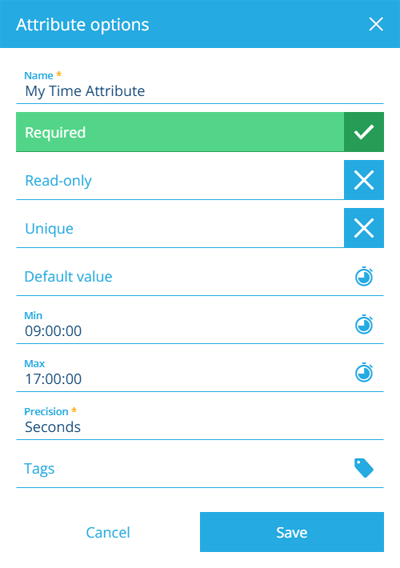This screenshot has height=568, width=400.
Task: Click the stopwatch icon beside Max
Action: coord(364,372)
